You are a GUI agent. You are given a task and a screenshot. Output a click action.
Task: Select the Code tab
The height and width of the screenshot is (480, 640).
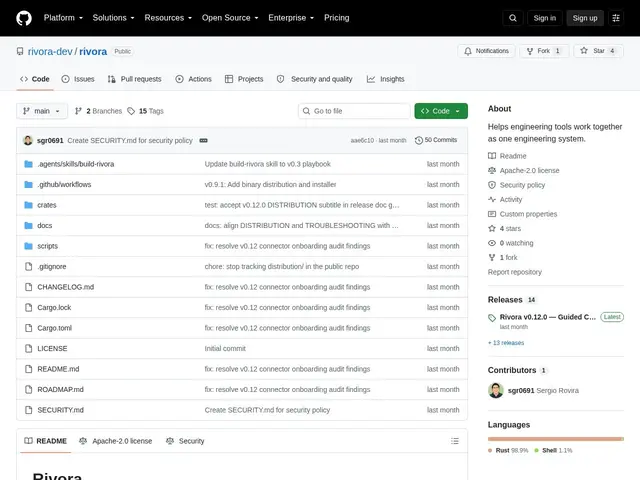point(35,79)
